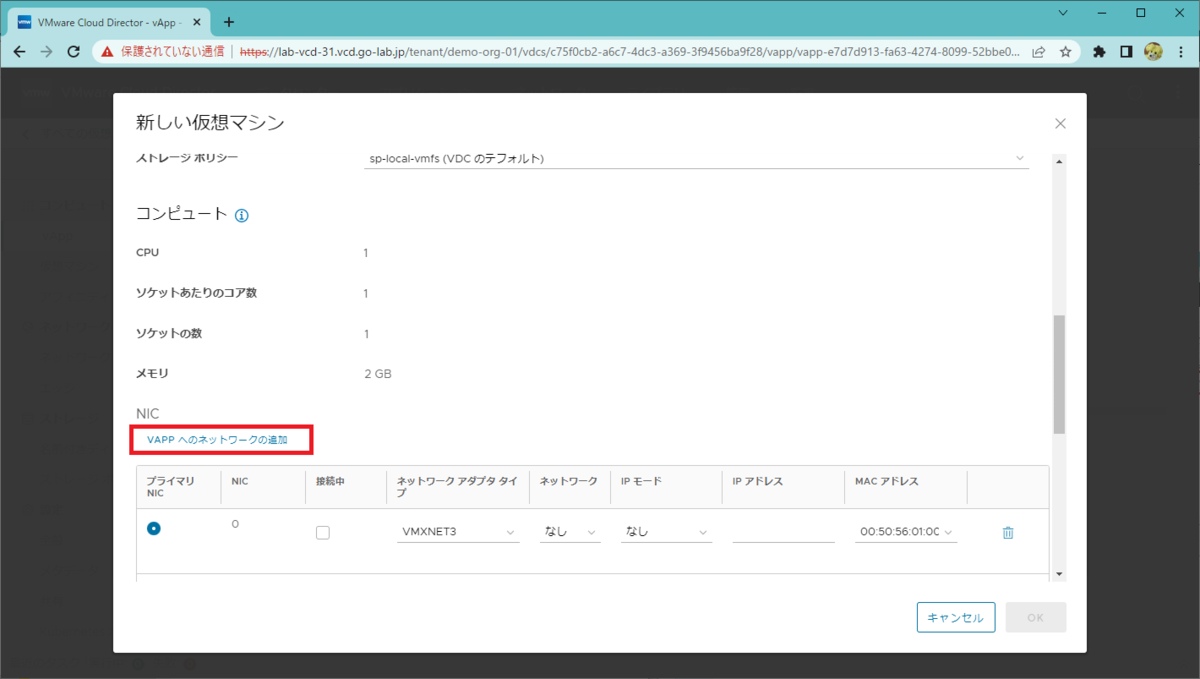Delete NIC 0 with the trash icon
1200x679 pixels.
[x=1008, y=533]
